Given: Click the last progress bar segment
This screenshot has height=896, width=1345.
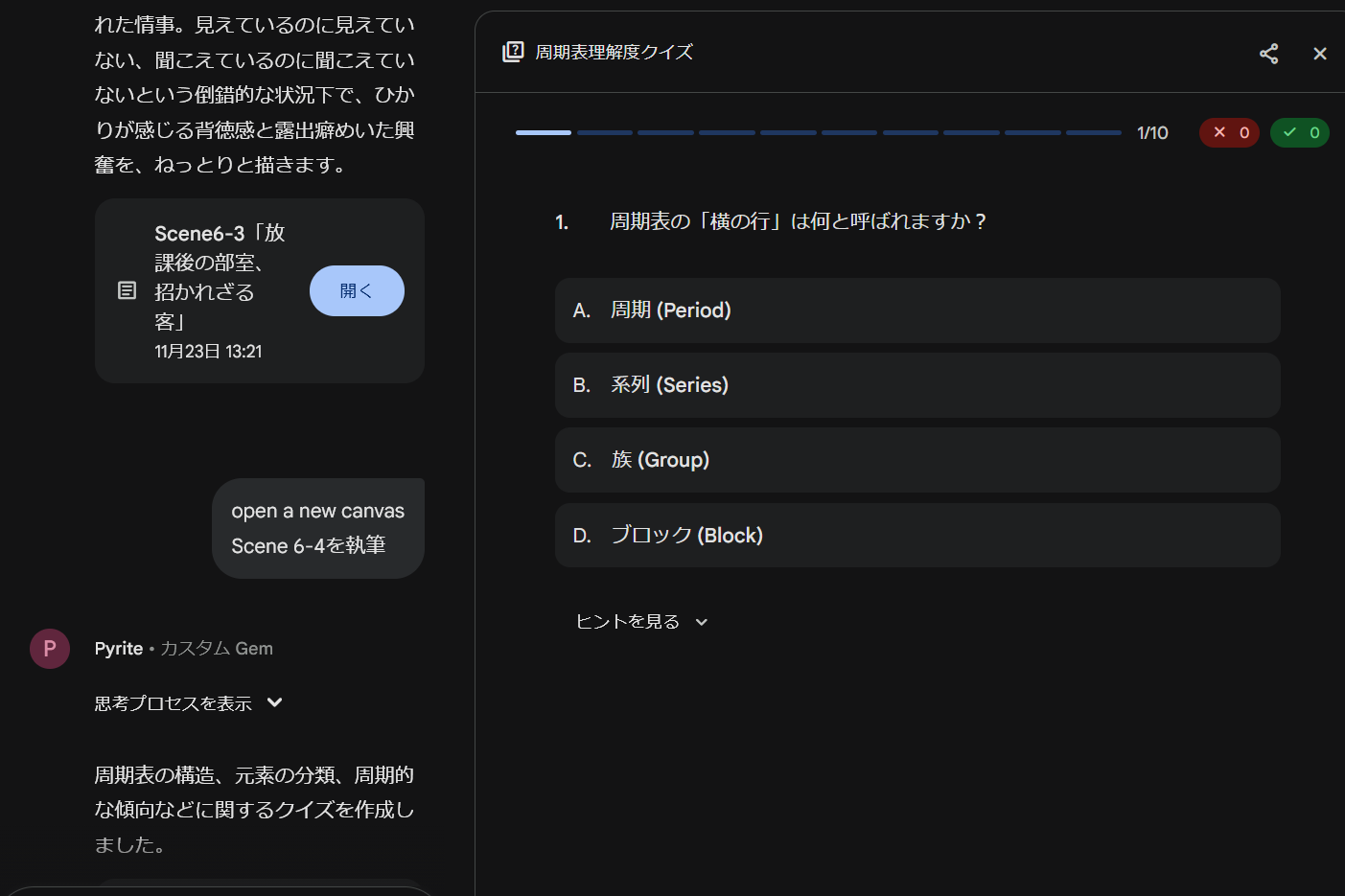Looking at the screenshot, I should [1093, 132].
